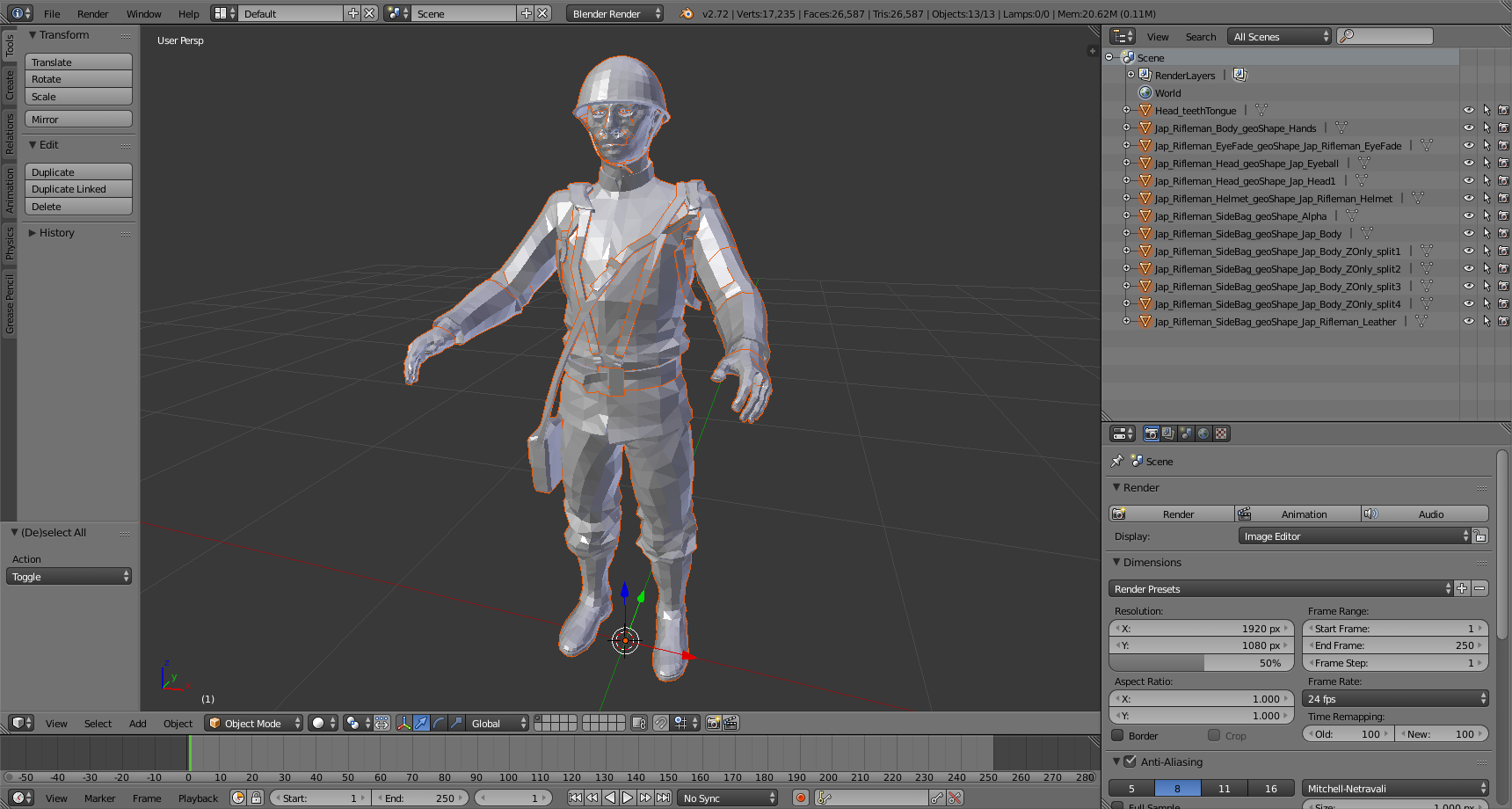Click the End Frame 250 field in Dimensions
The width and height of the screenshot is (1512, 809).
coord(1395,645)
